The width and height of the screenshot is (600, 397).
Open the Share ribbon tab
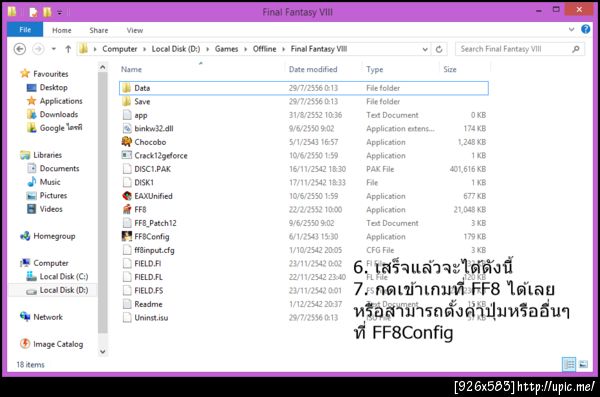(99, 30)
